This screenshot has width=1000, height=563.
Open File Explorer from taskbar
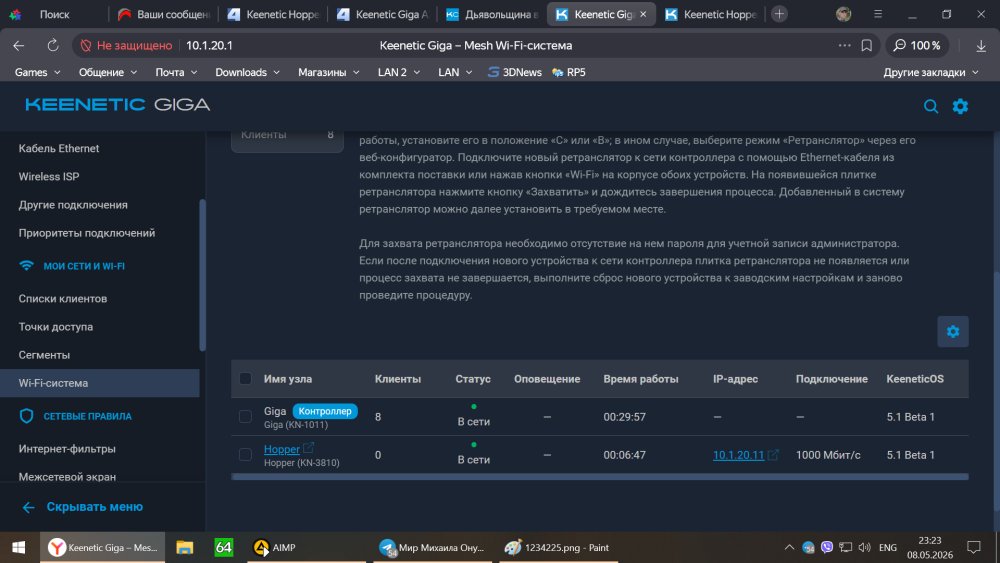pos(185,547)
